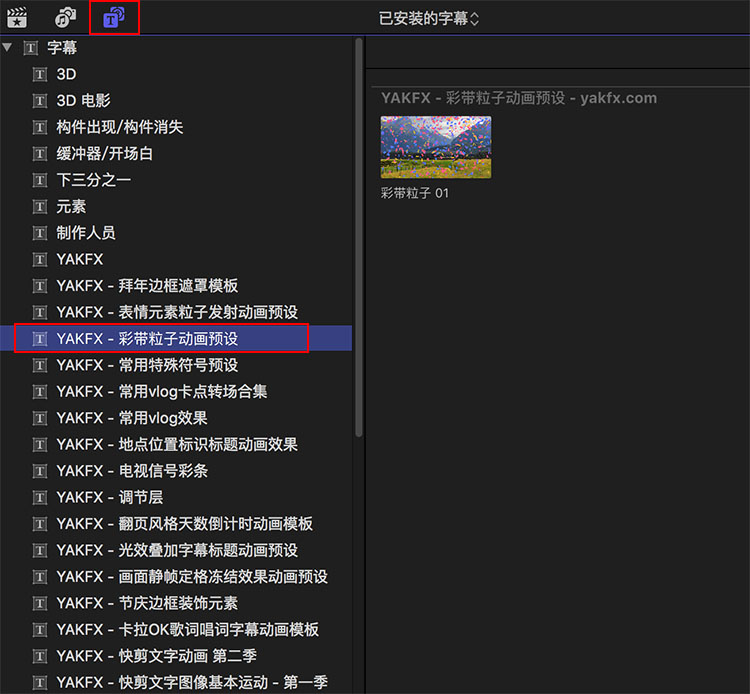Open the Libraries sidebar clapperboard icon

coord(17,17)
